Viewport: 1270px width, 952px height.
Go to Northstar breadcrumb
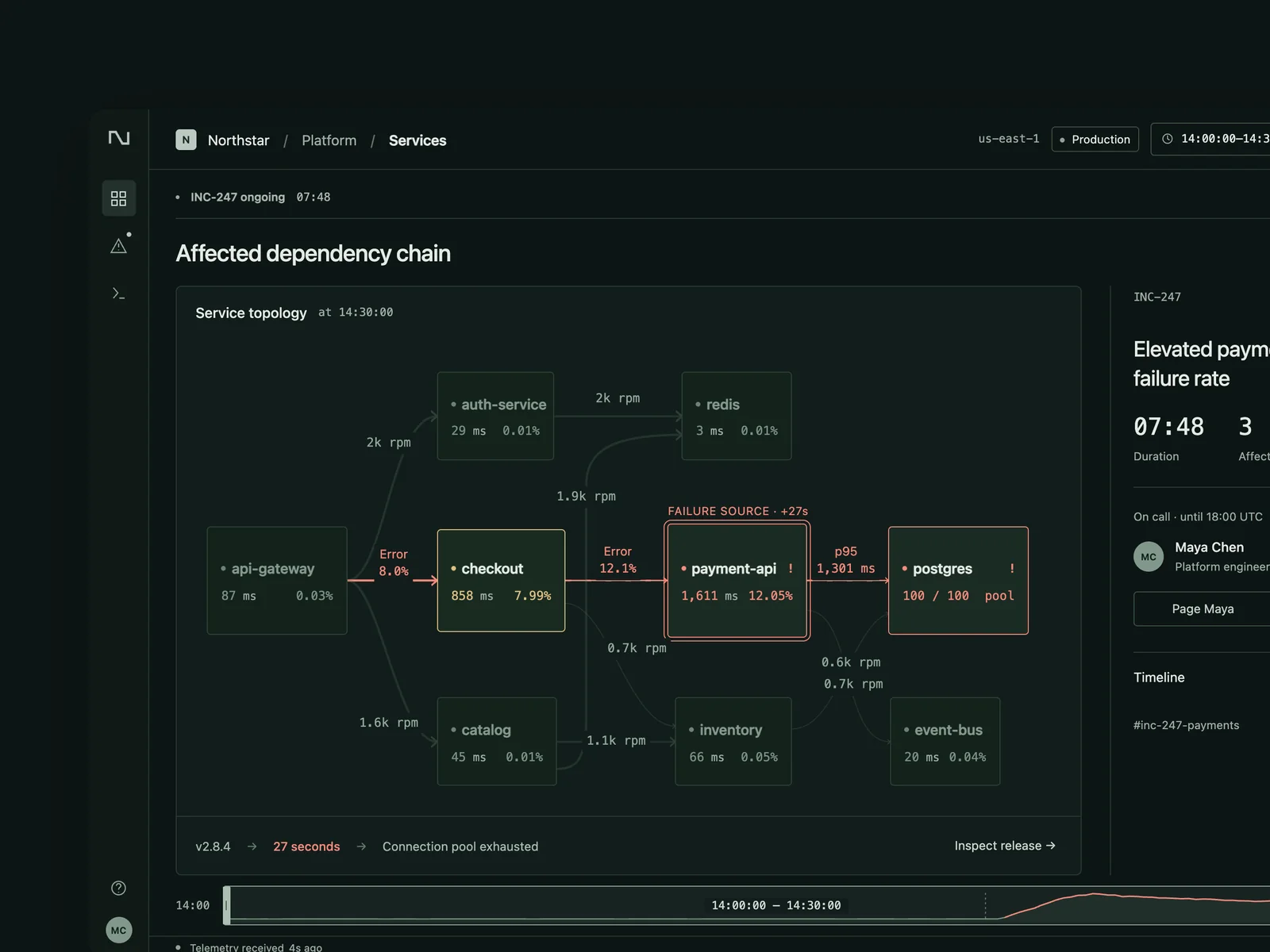click(x=238, y=140)
